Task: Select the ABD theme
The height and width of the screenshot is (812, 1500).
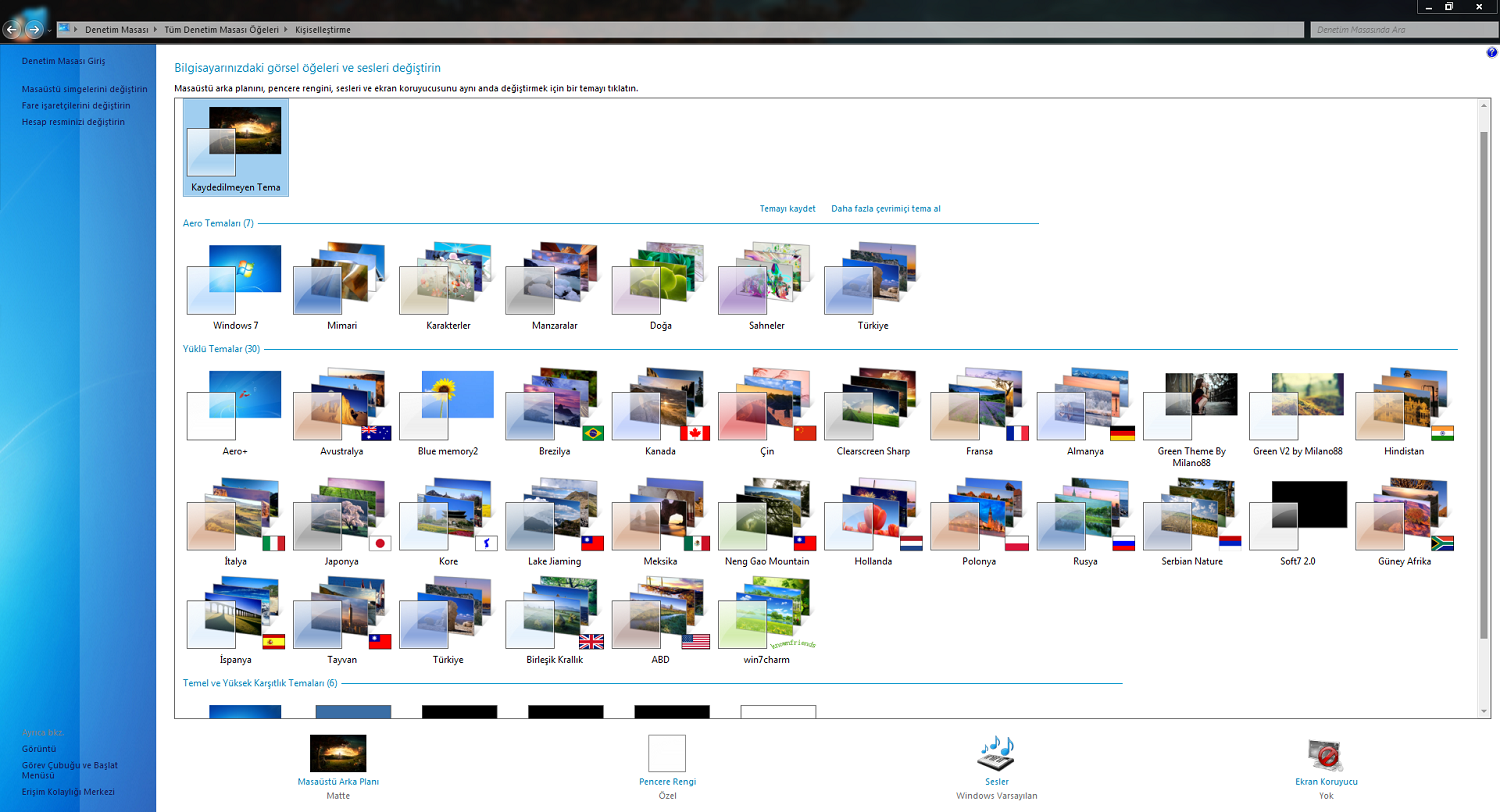Action: (x=660, y=622)
